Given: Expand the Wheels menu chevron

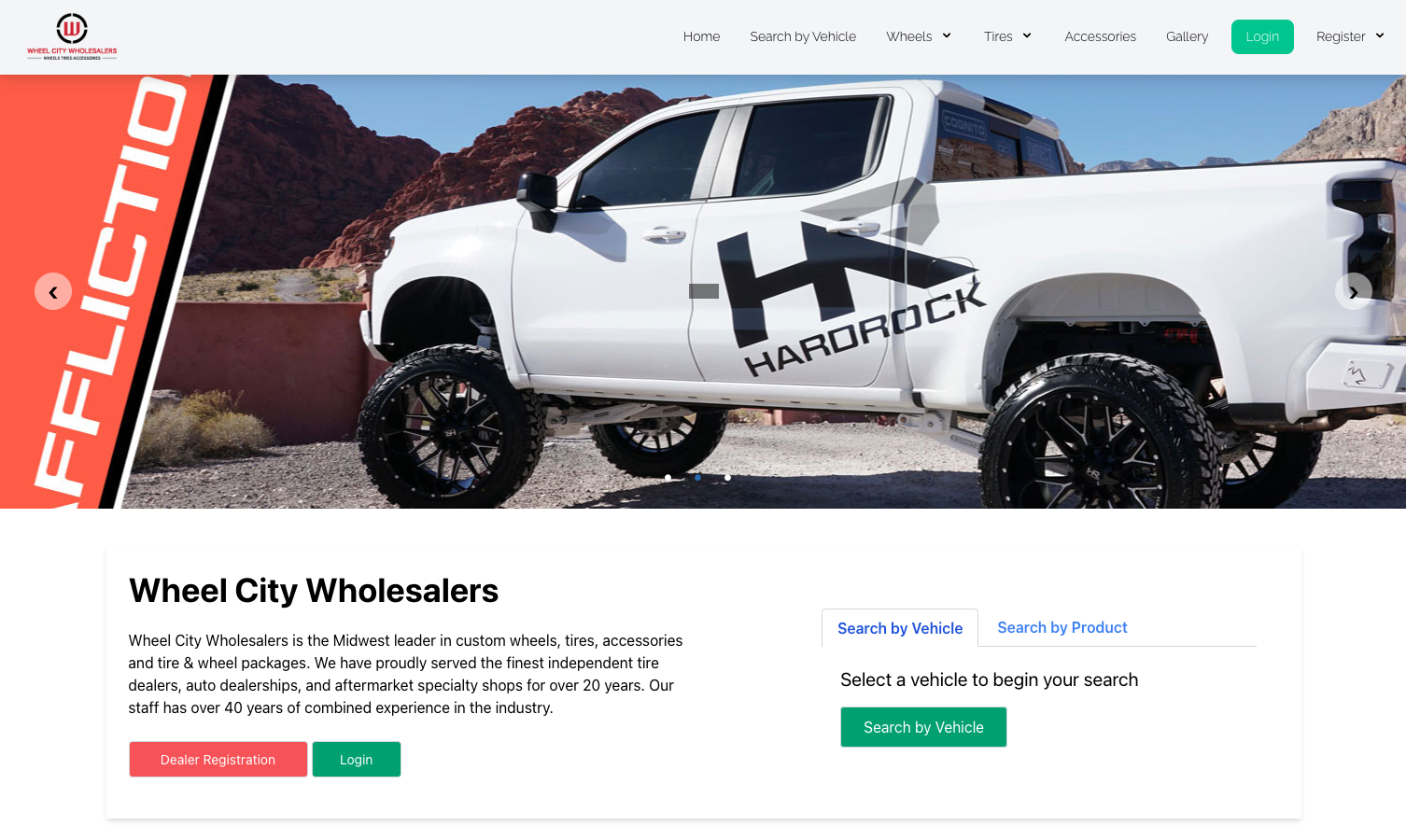Looking at the screenshot, I should [947, 35].
